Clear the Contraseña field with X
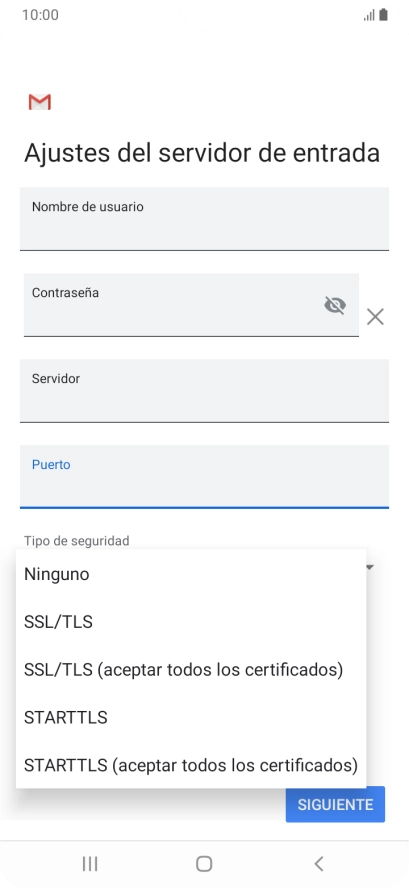Viewport: 409px width, 888px height. (375, 317)
